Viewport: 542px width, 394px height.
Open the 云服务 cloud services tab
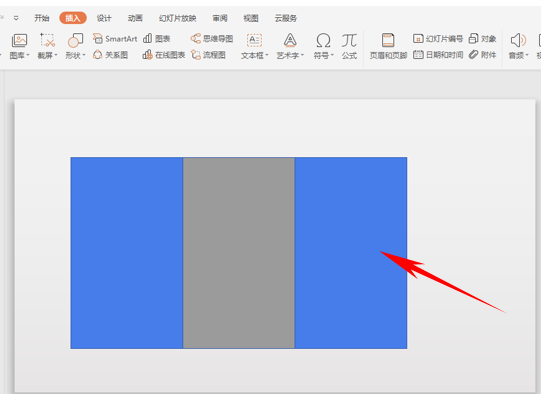tap(286, 18)
